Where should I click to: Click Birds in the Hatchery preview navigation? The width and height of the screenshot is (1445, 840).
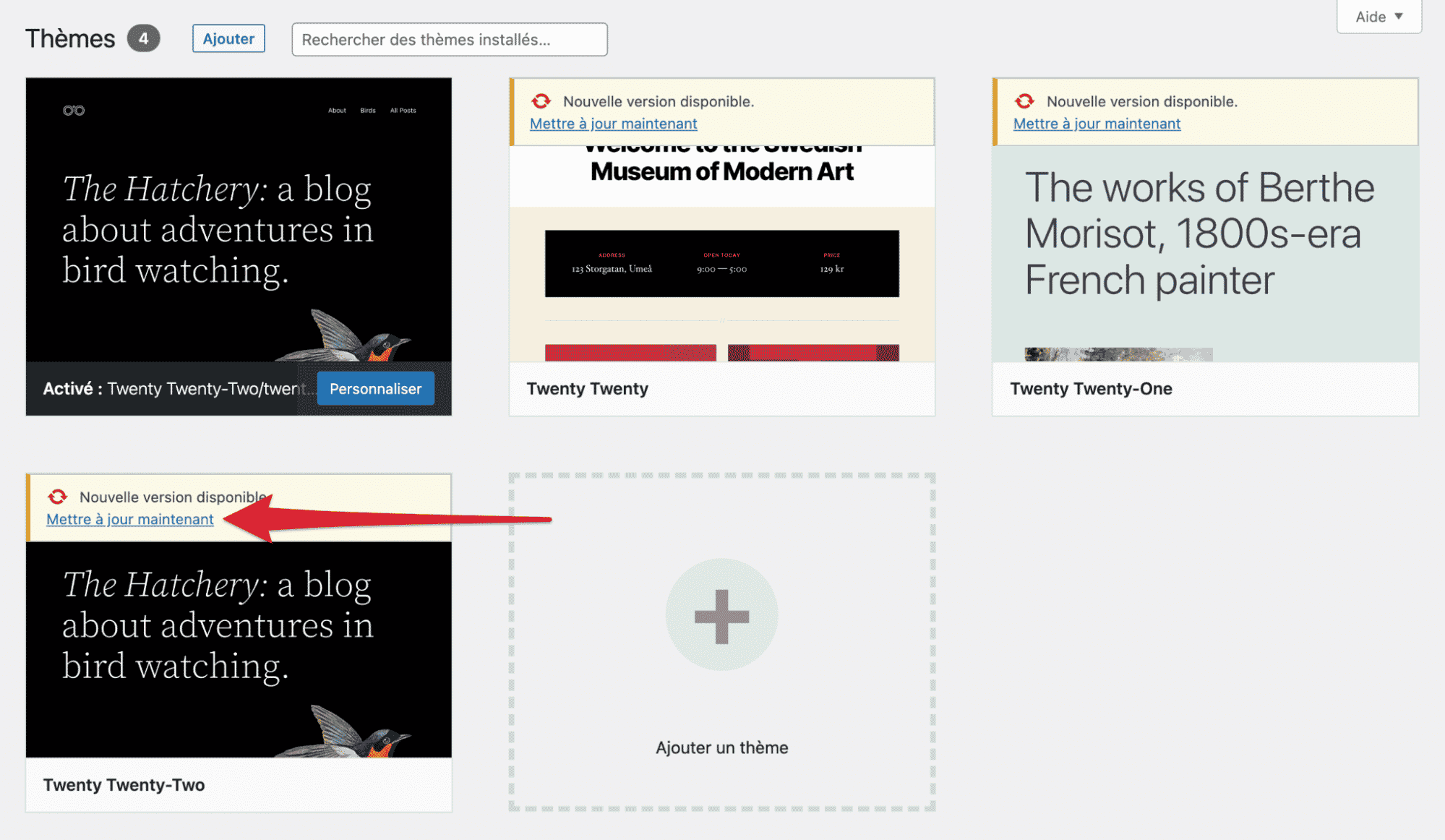(x=367, y=110)
